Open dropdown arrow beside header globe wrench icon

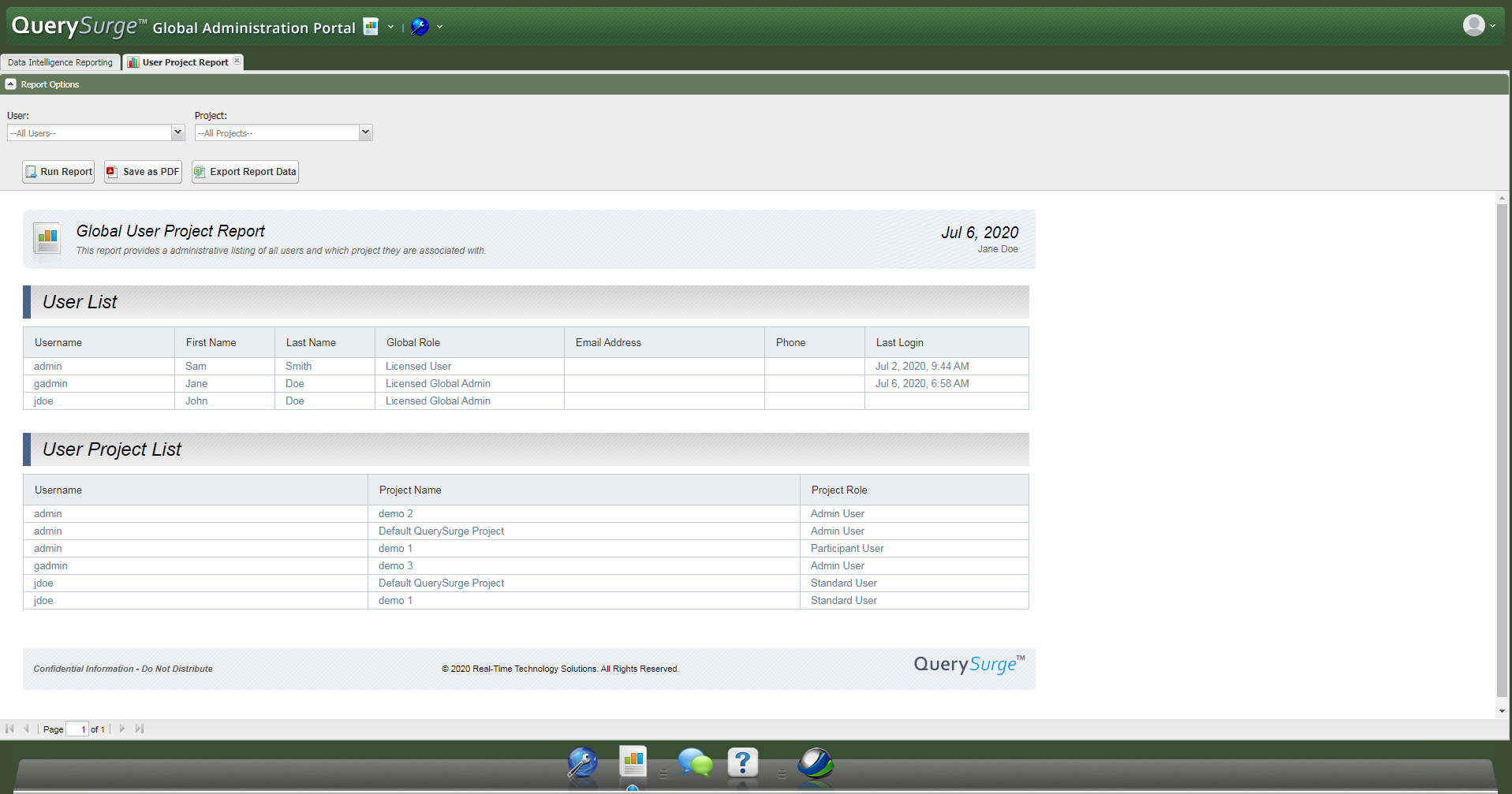(439, 27)
